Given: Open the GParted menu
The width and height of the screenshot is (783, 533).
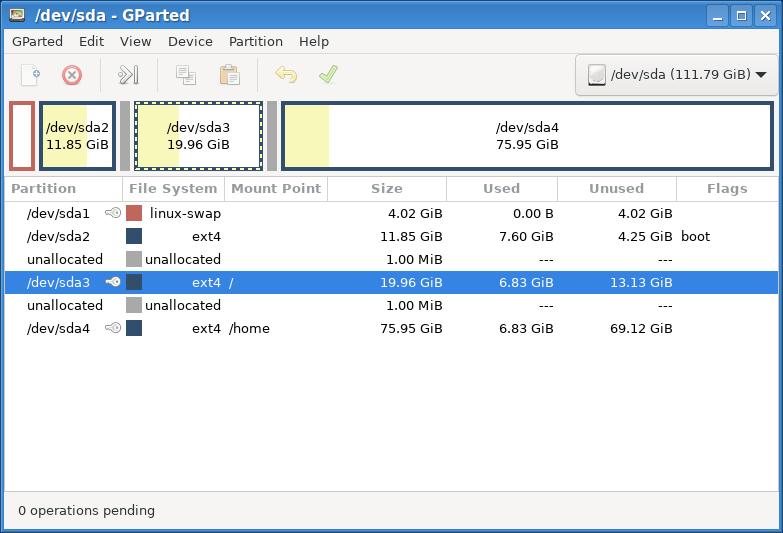Looking at the screenshot, I should click(37, 41).
